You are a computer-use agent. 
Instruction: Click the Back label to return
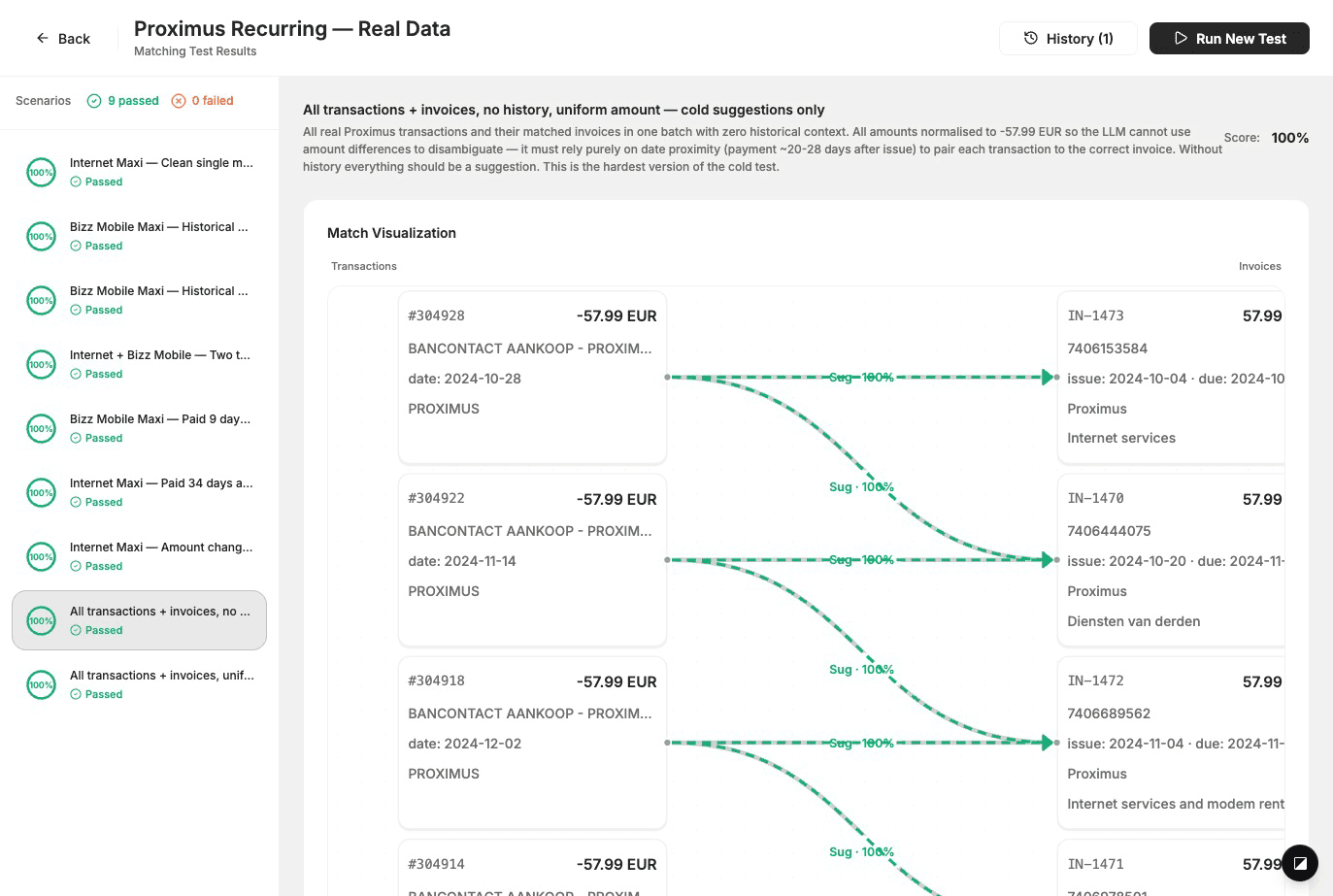[x=73, y=38]
